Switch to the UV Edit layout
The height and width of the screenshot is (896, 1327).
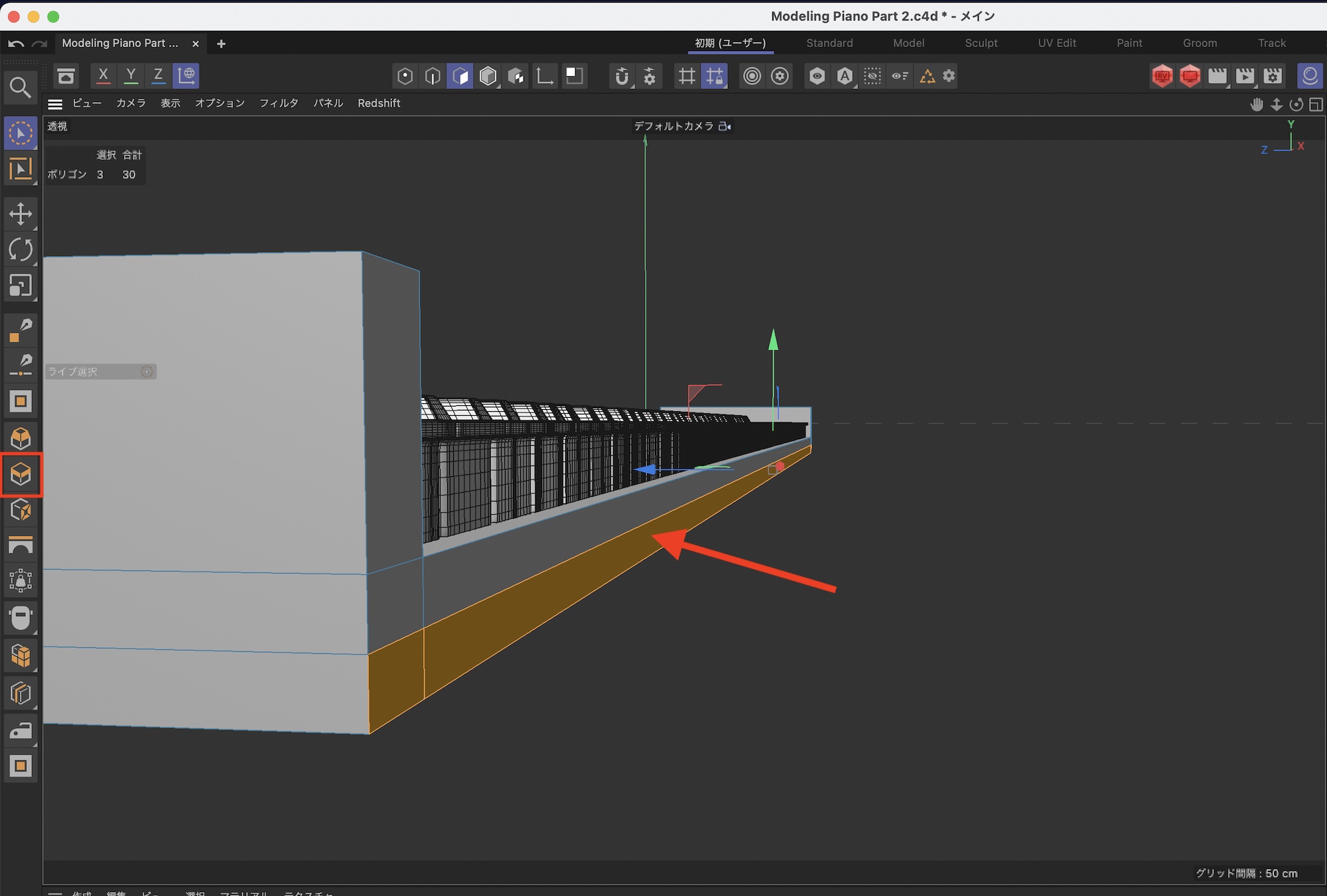point(1056,43)
